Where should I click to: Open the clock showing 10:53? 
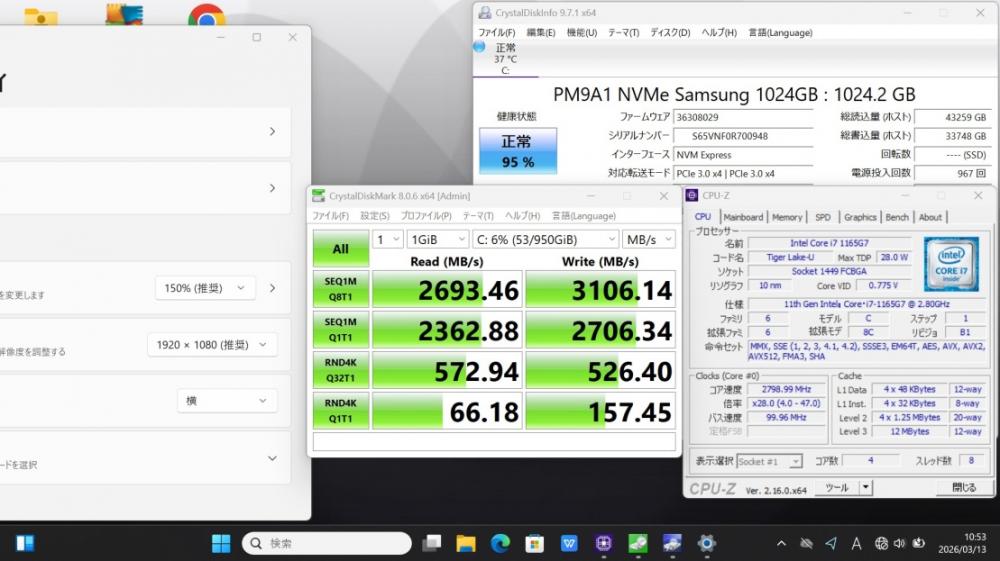(x=962, y=543)
